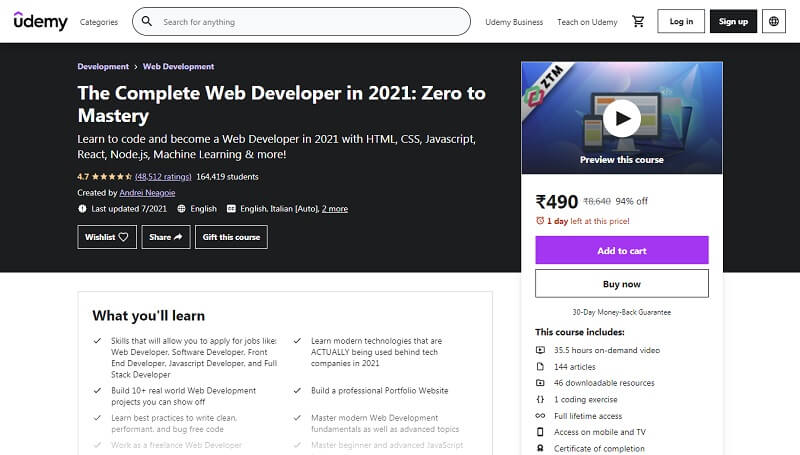Screen dimensions: 800x455
Task: Click the certificate of completion icon
Action: [540, 448]
